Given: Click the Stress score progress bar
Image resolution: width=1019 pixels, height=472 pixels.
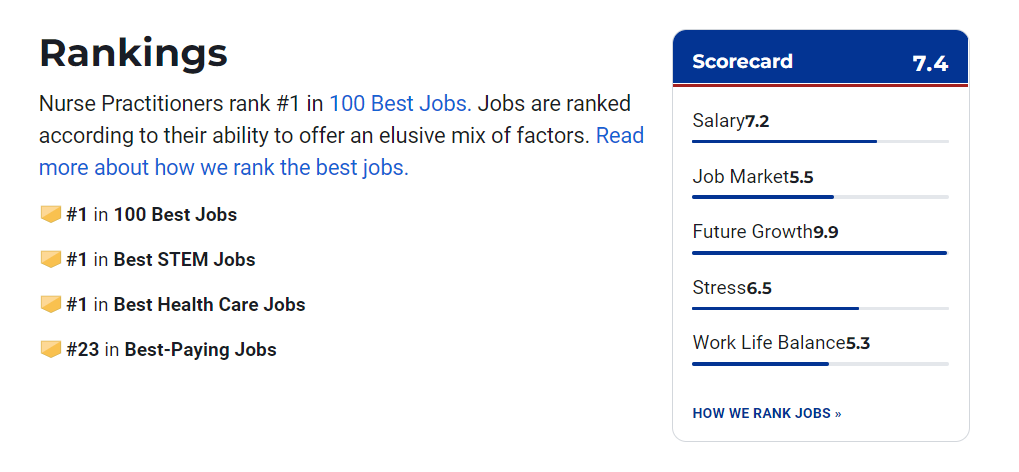Looking at the screenshot, I should pyautogui.click(x=820, y=308).
